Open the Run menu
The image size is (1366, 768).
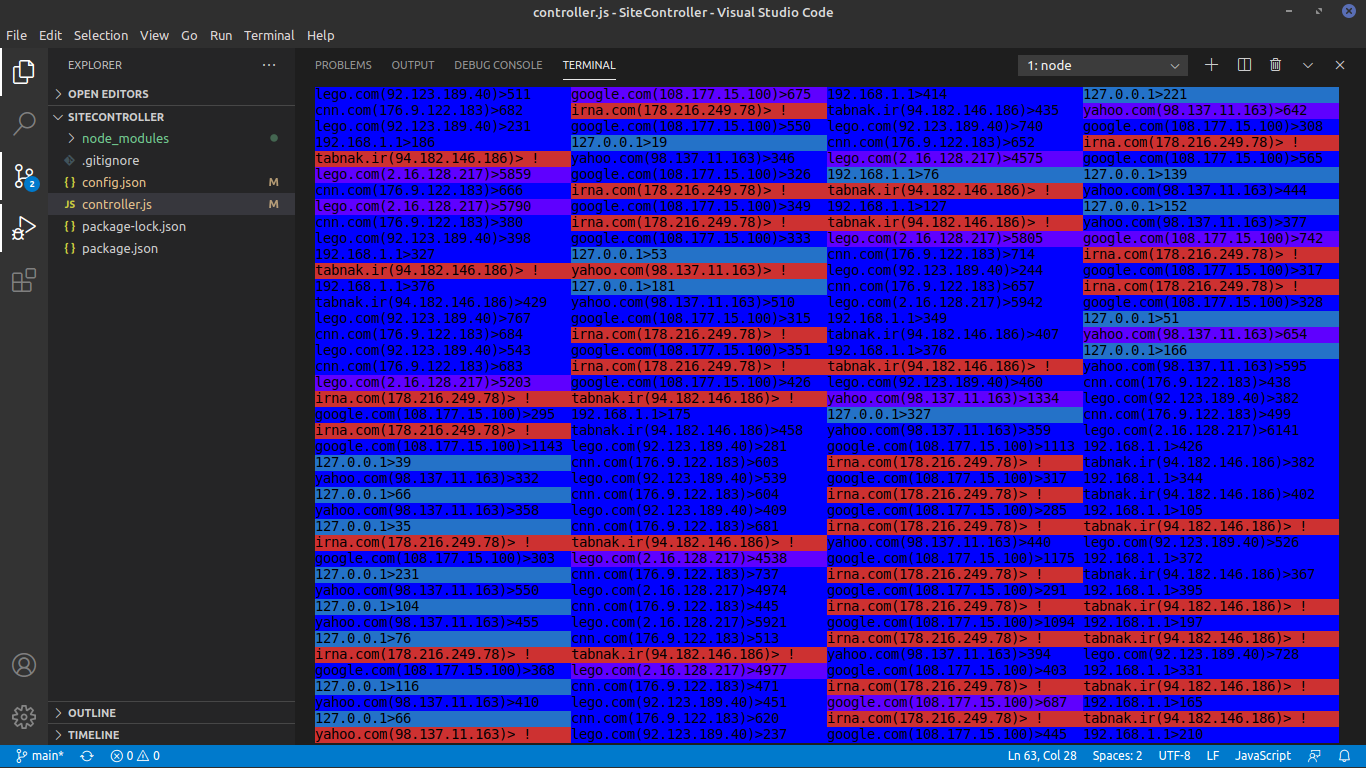pos(221,35)
